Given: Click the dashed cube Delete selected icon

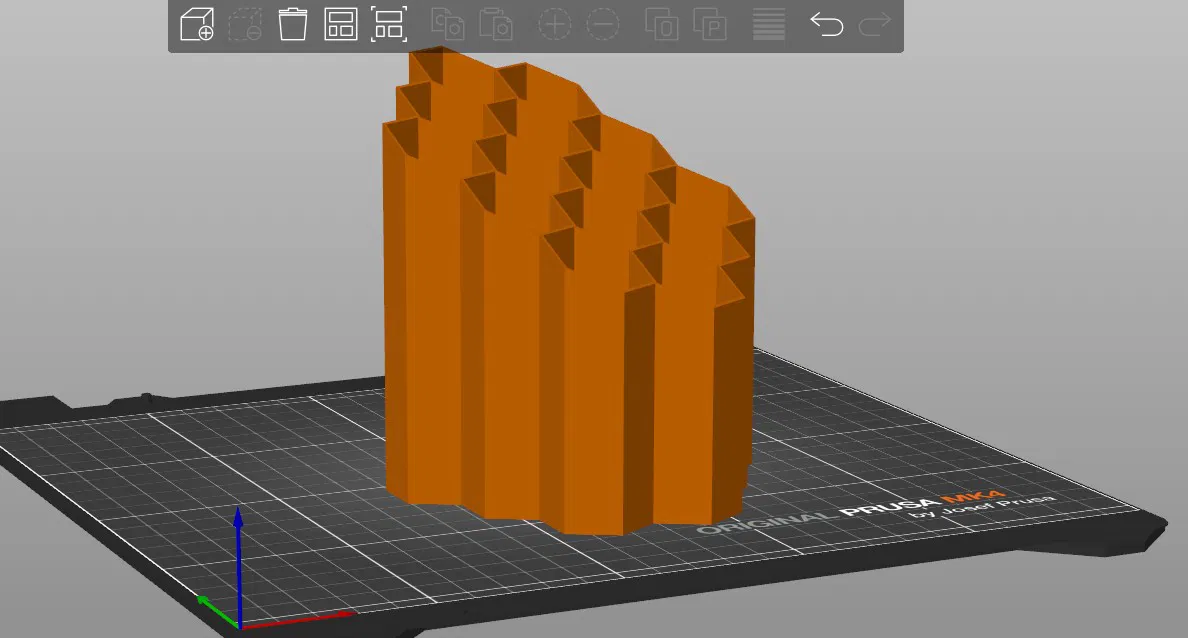Looking at the screenshot, I should 245,24.
